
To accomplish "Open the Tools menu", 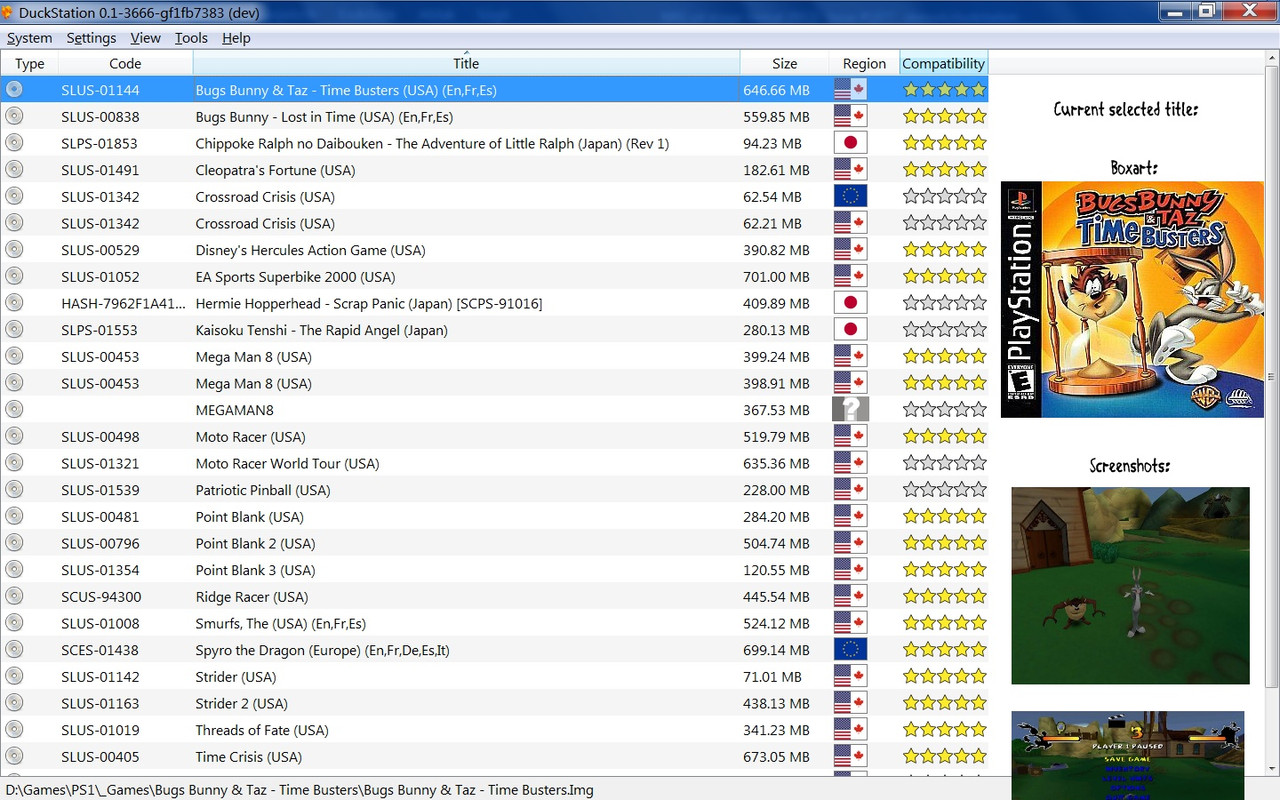I will pos(191,38).
